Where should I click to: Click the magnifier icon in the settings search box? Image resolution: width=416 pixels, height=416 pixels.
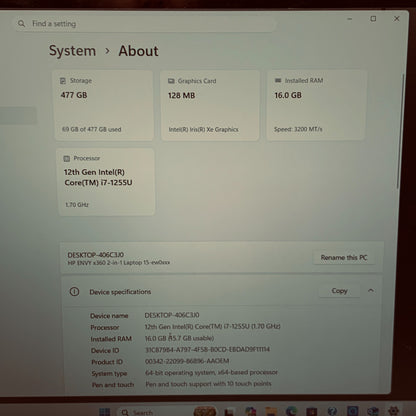click(22, 24)
